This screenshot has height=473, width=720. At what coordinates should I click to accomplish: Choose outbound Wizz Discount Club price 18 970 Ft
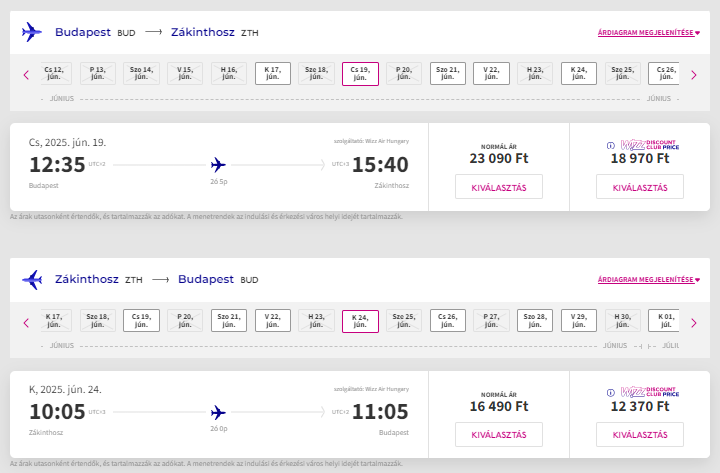(640, 187)
